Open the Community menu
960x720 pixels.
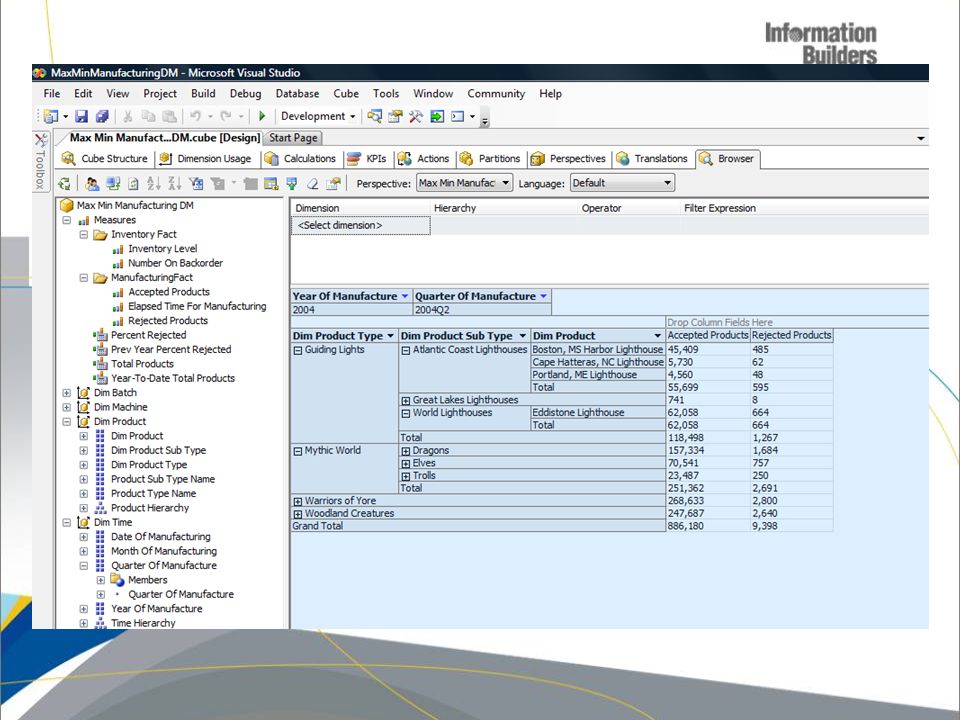(496, 94)
